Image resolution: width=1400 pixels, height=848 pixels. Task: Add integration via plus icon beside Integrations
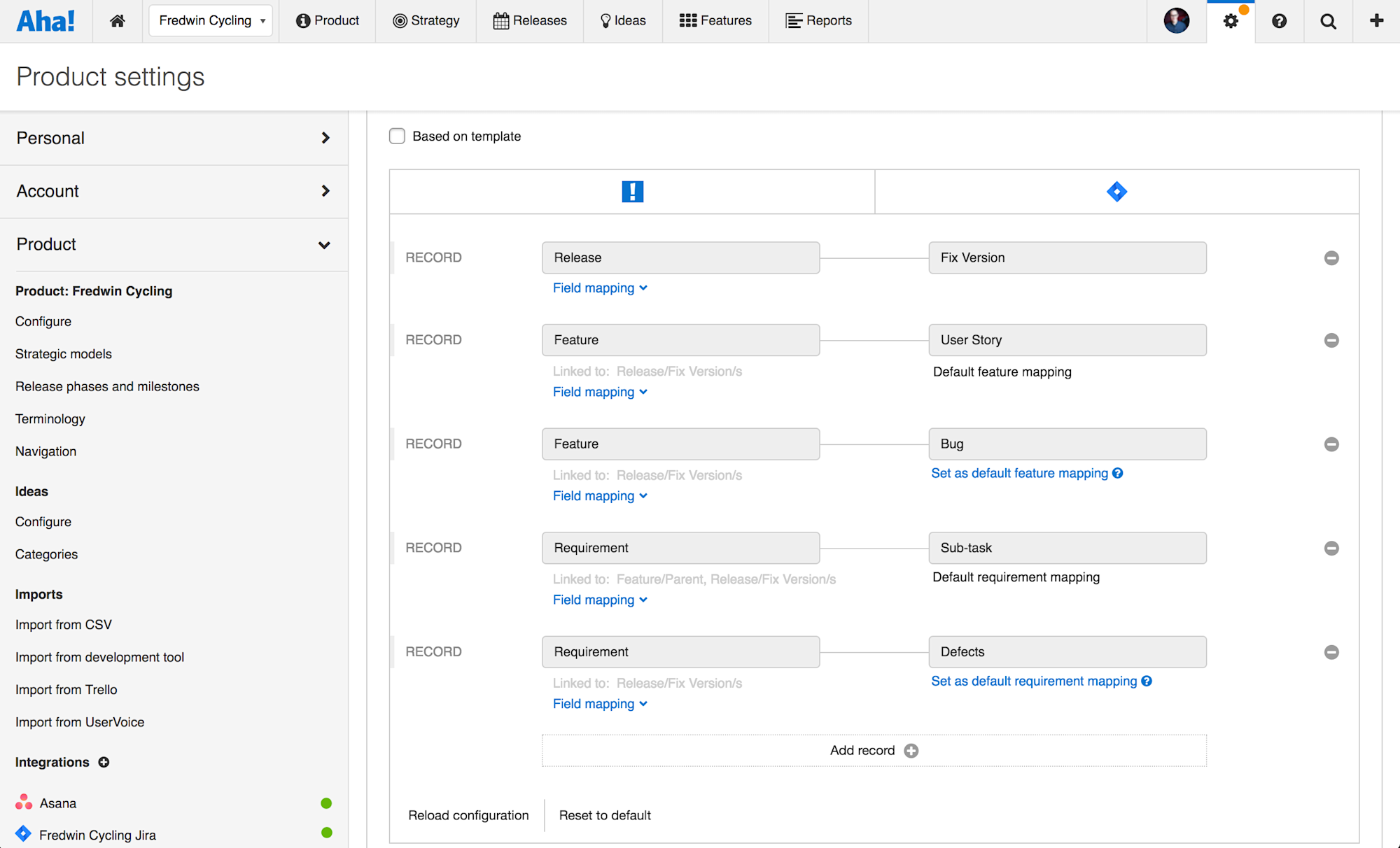(104, 762)
